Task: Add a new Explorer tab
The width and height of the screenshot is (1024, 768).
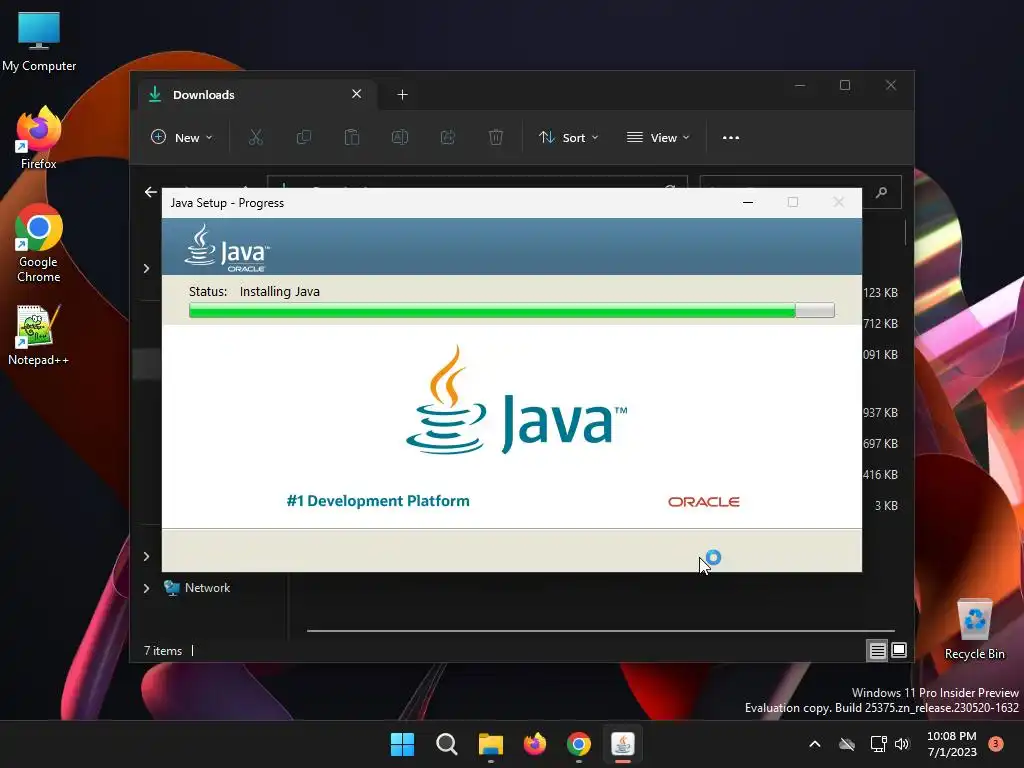Action: tap(402, 95)
